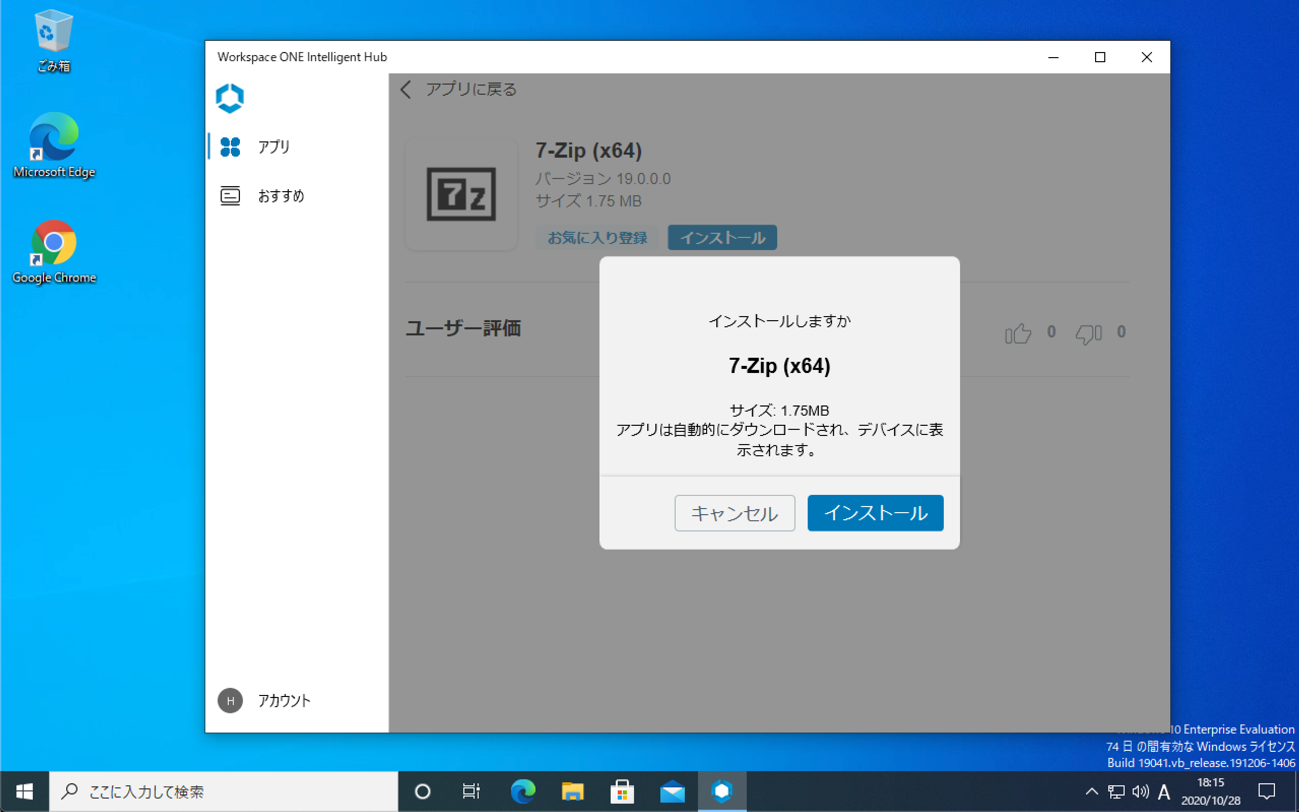Image resolution: width=1299 pixels, height=812 pixels.
Task: Click the network tray icon
Action: coord(1116,792)
